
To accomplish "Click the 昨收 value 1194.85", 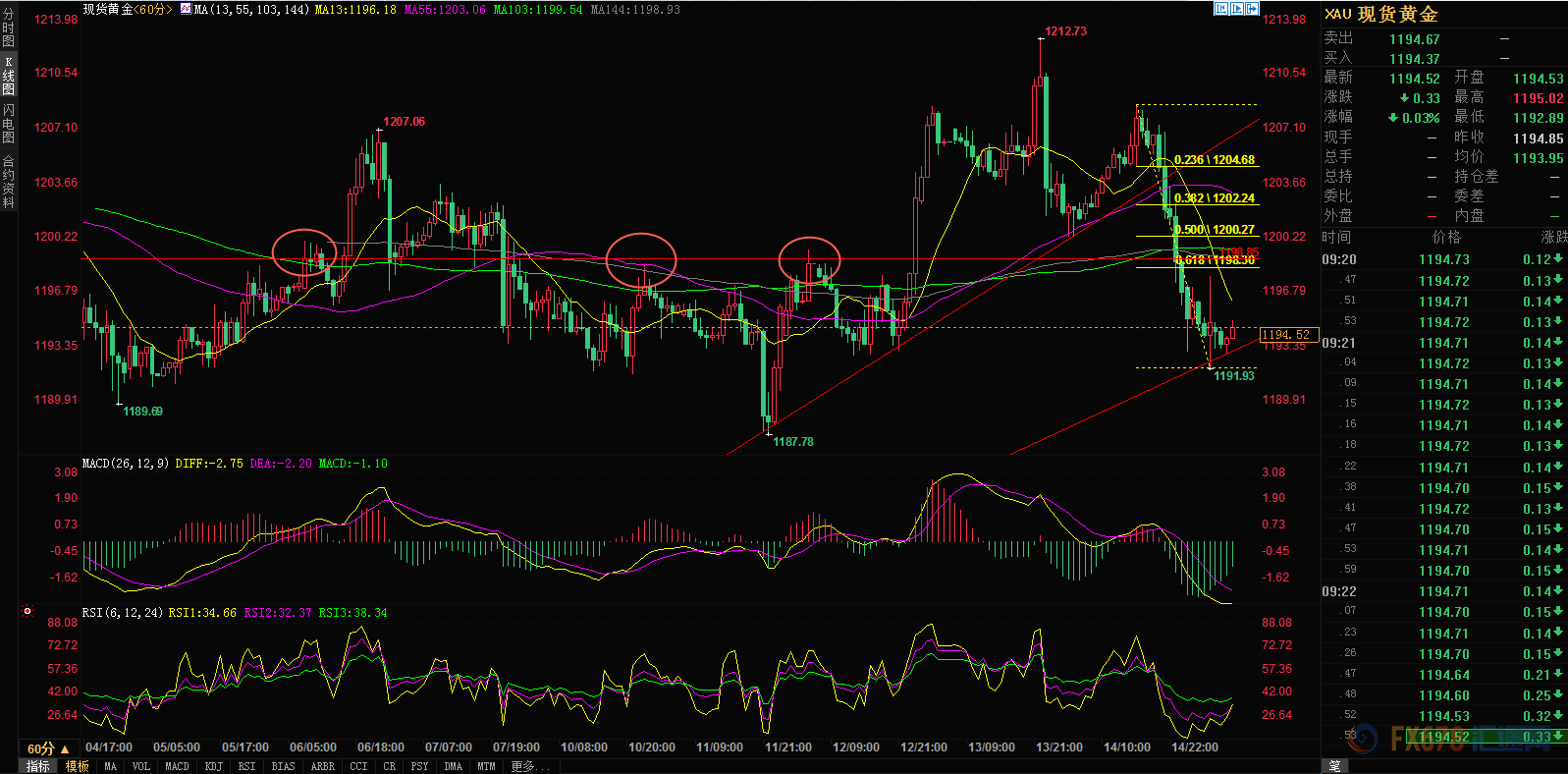I will [x=1538, y=138].
